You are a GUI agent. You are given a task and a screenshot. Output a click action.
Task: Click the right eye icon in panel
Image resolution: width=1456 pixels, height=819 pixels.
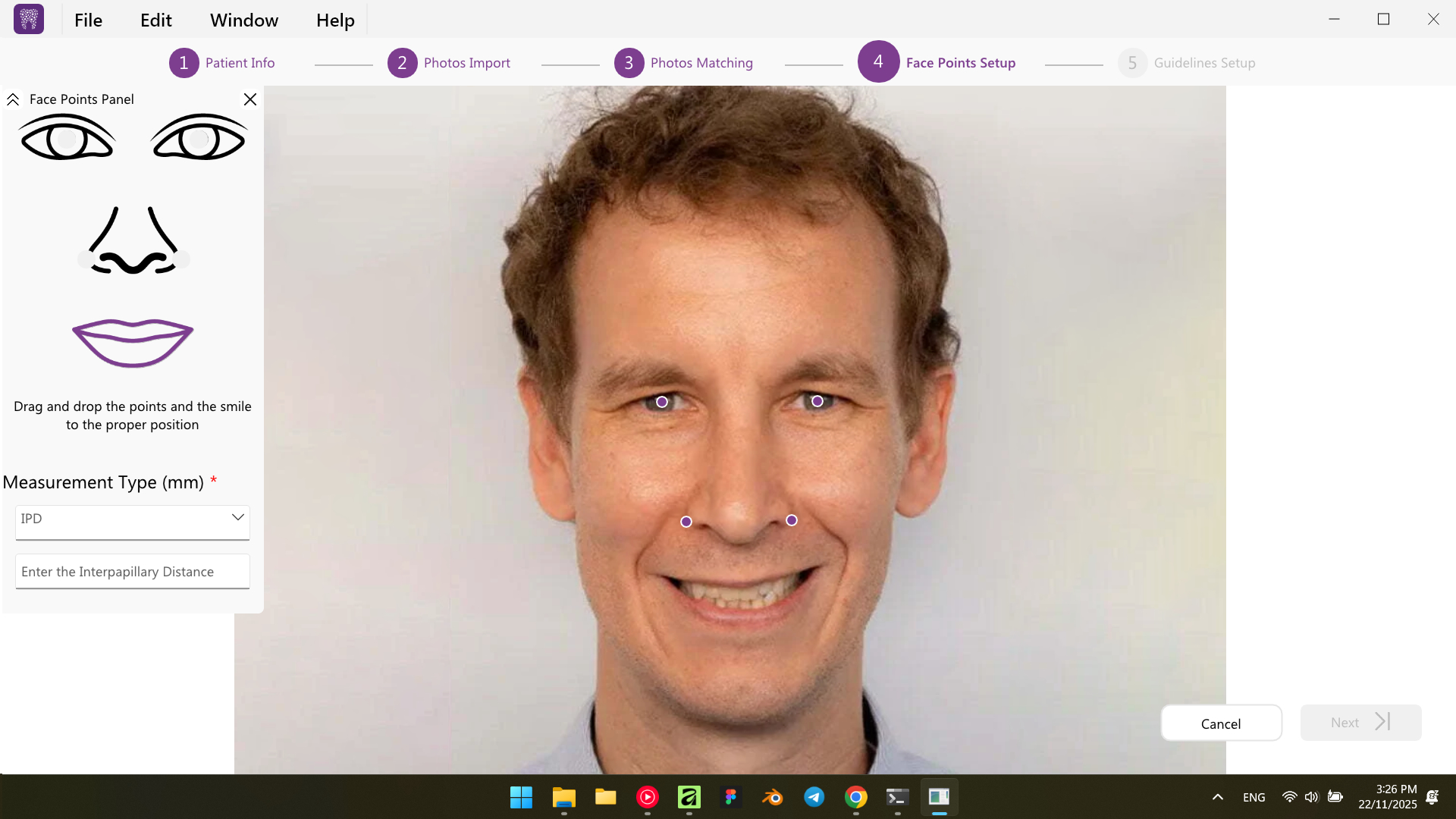click(x=199, y=138)
